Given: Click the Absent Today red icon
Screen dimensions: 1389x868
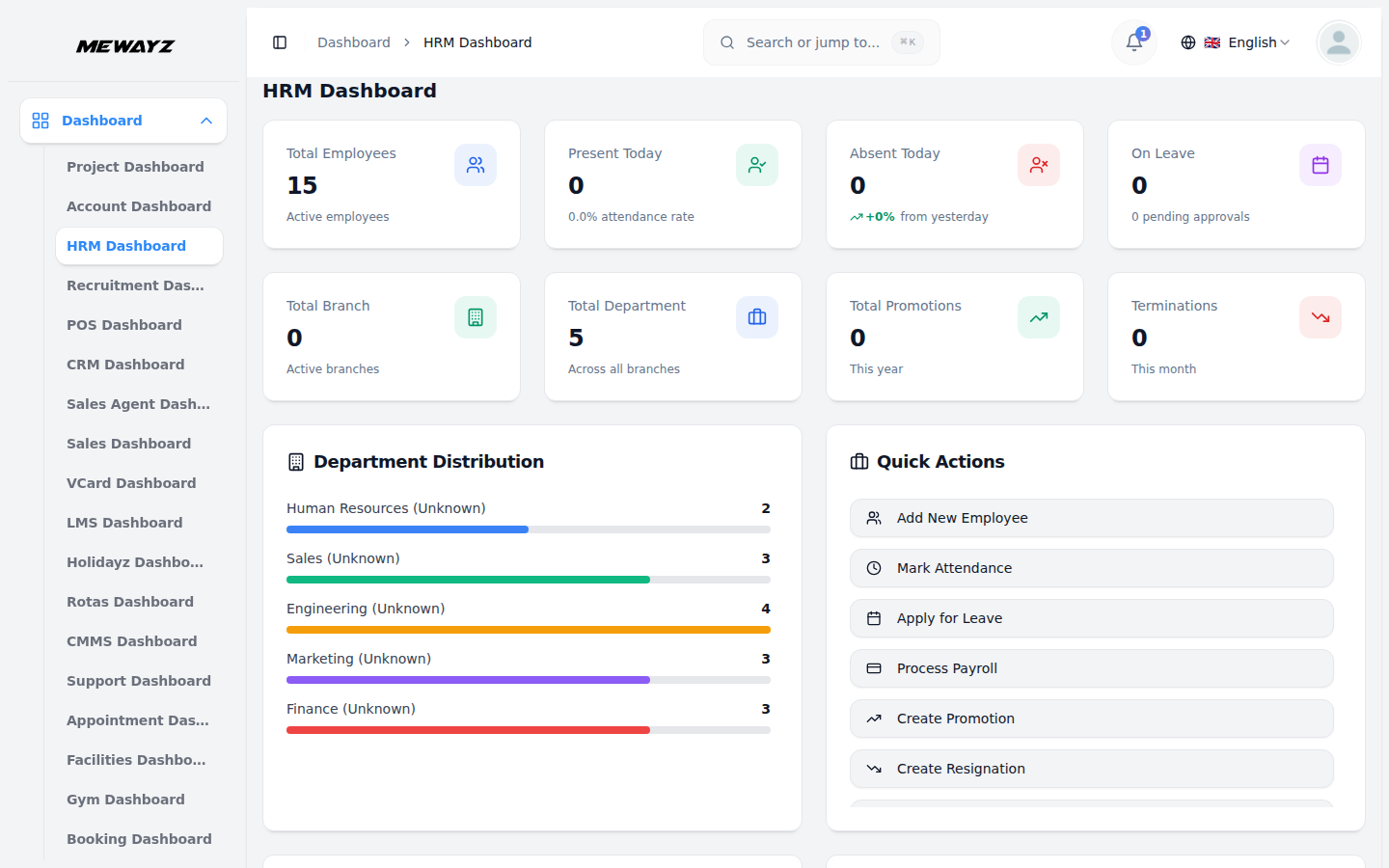Looking at the screenshot, I should click(1039, 165).
